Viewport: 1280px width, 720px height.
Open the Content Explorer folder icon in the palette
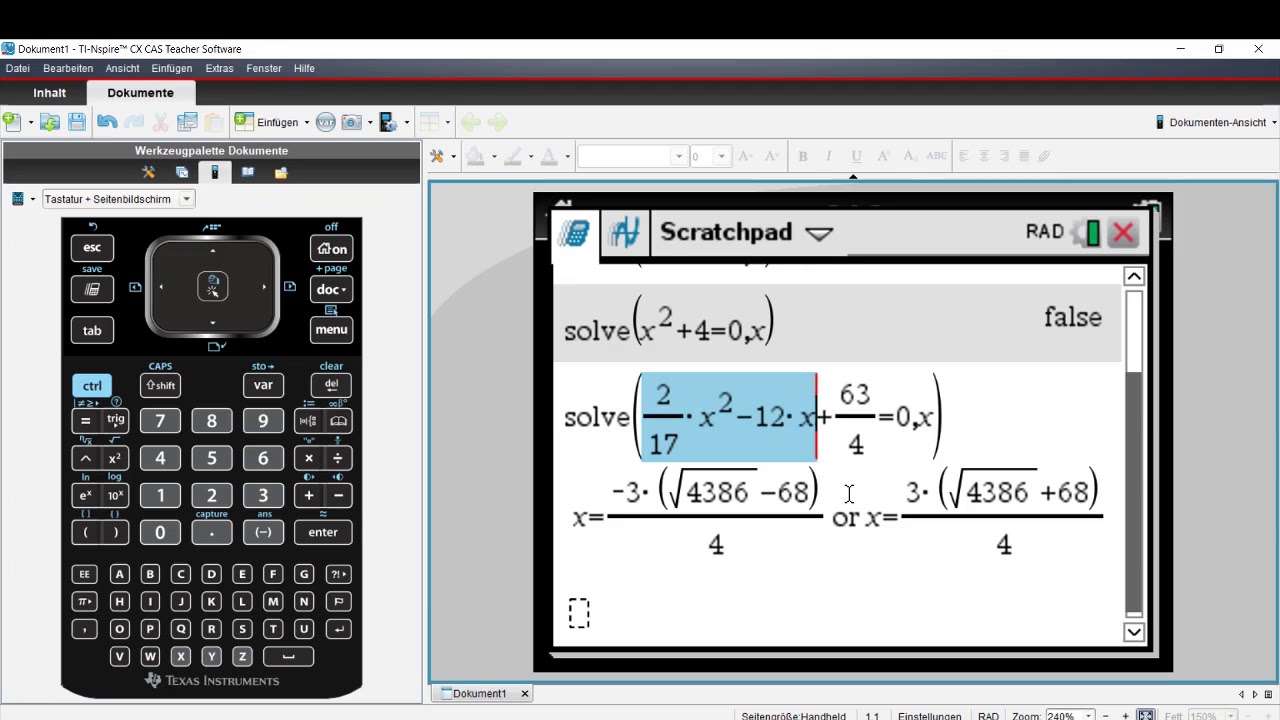(281, 172)
